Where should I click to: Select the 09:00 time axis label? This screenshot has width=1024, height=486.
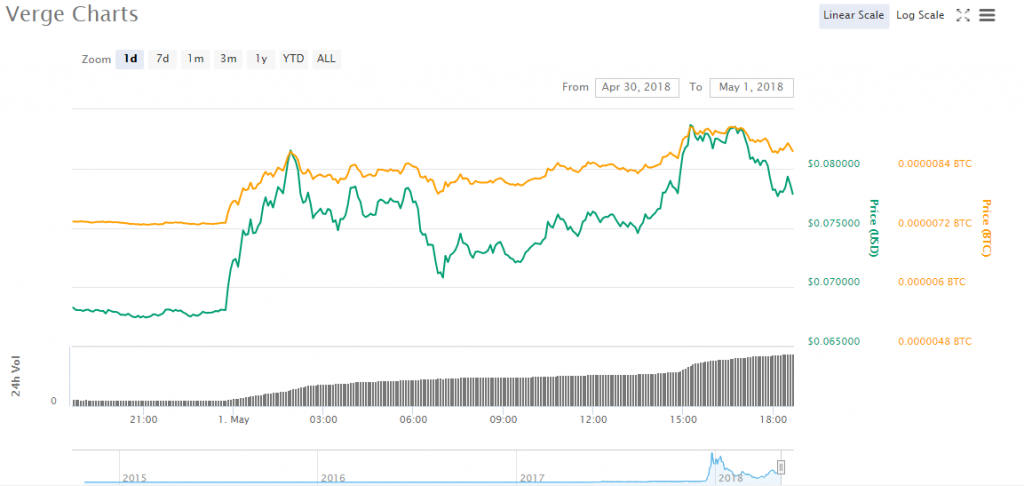[503, 420]
